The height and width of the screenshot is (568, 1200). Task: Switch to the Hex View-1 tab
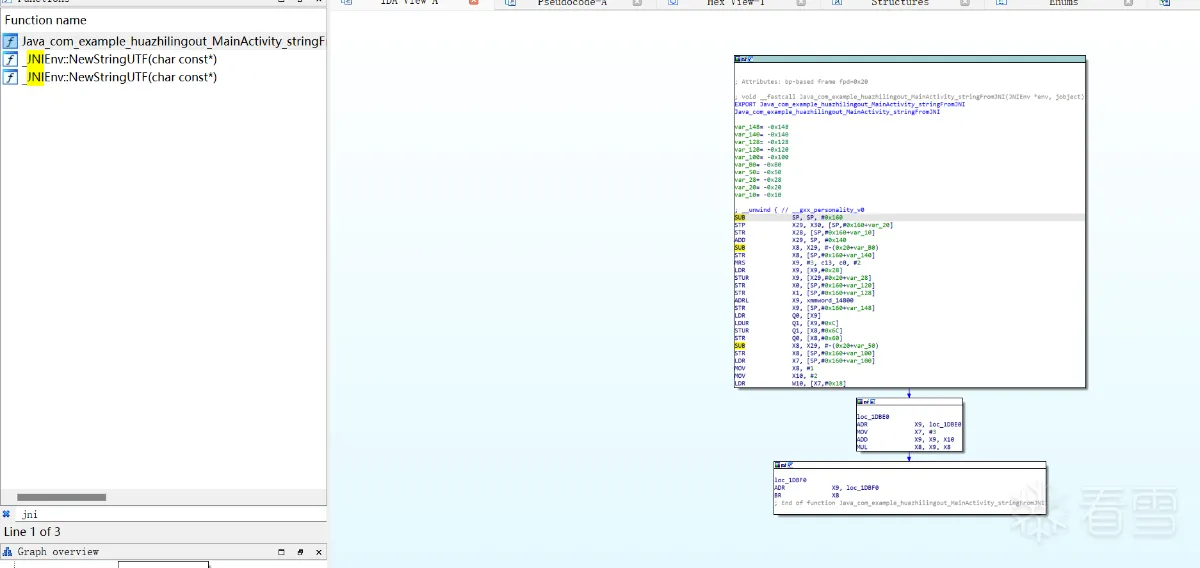point(735,3)
